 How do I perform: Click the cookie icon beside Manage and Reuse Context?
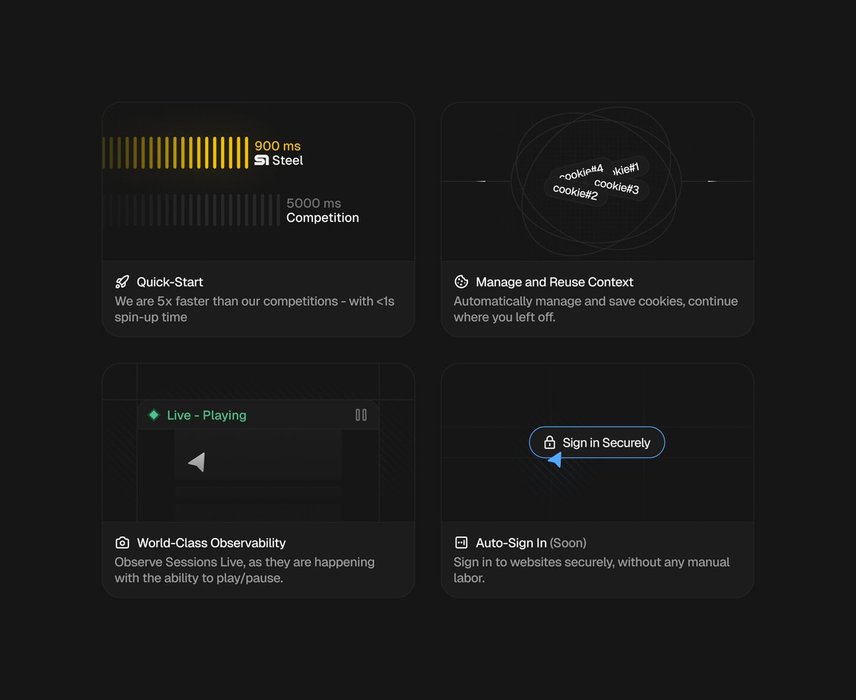click(461, 282)
